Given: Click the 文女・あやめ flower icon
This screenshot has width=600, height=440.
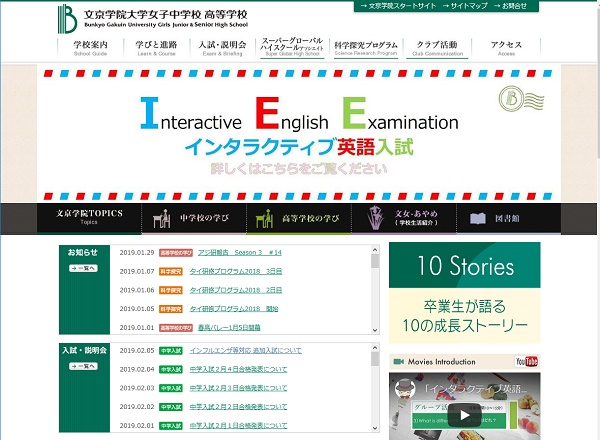Looking at the screenshot, I should click(373, 219).
